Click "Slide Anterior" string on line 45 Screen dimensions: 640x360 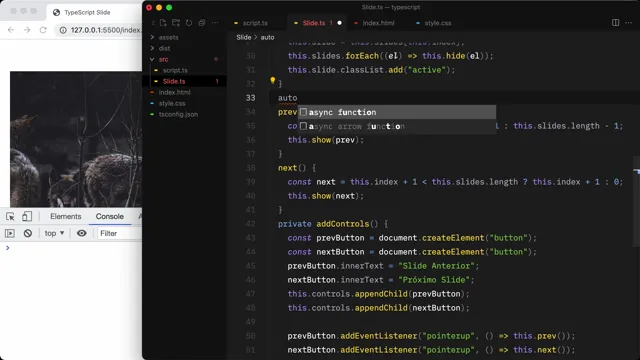pos(436,266)
